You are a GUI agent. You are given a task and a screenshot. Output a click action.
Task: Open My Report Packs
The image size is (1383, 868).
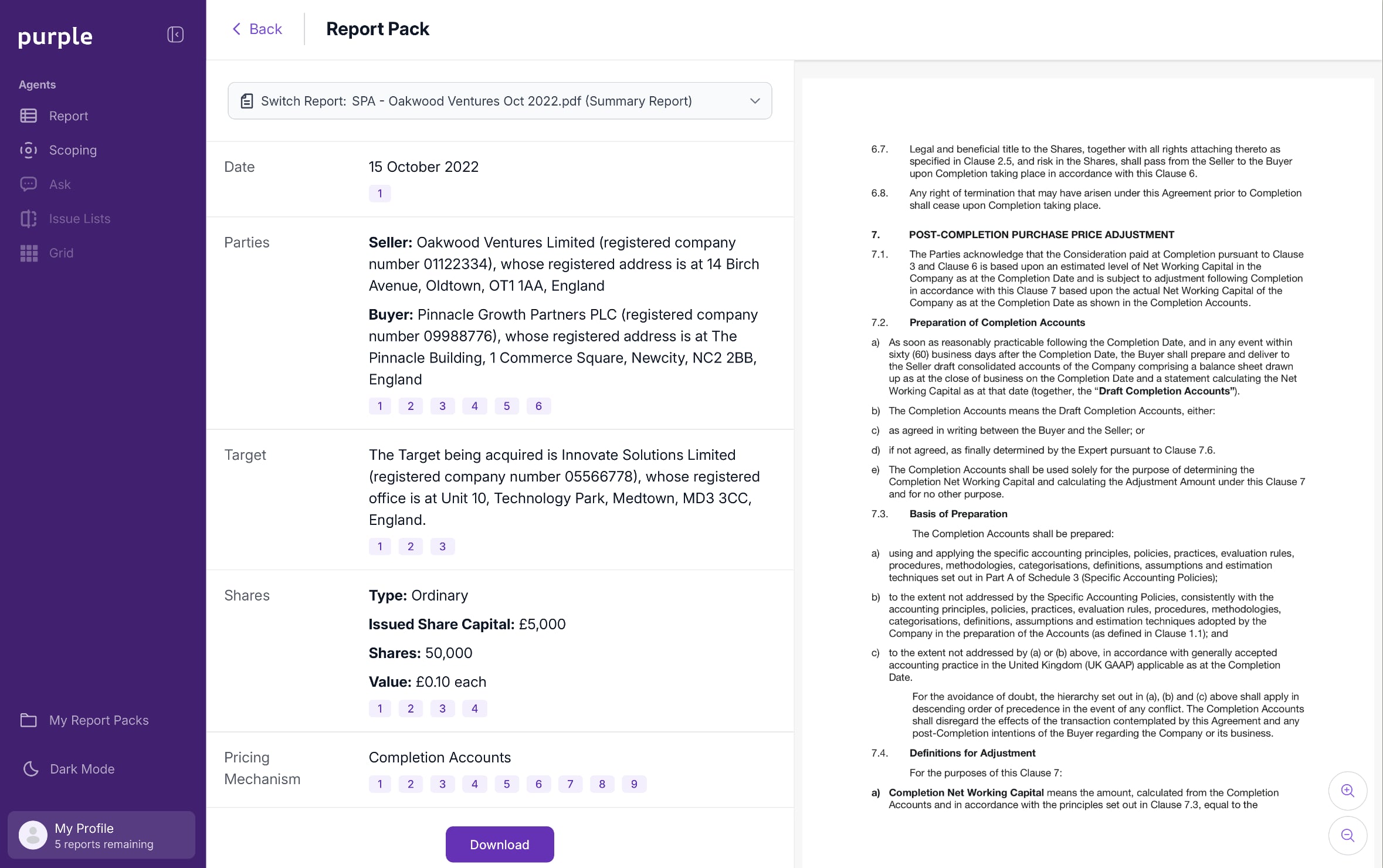[x=99, y=720]
